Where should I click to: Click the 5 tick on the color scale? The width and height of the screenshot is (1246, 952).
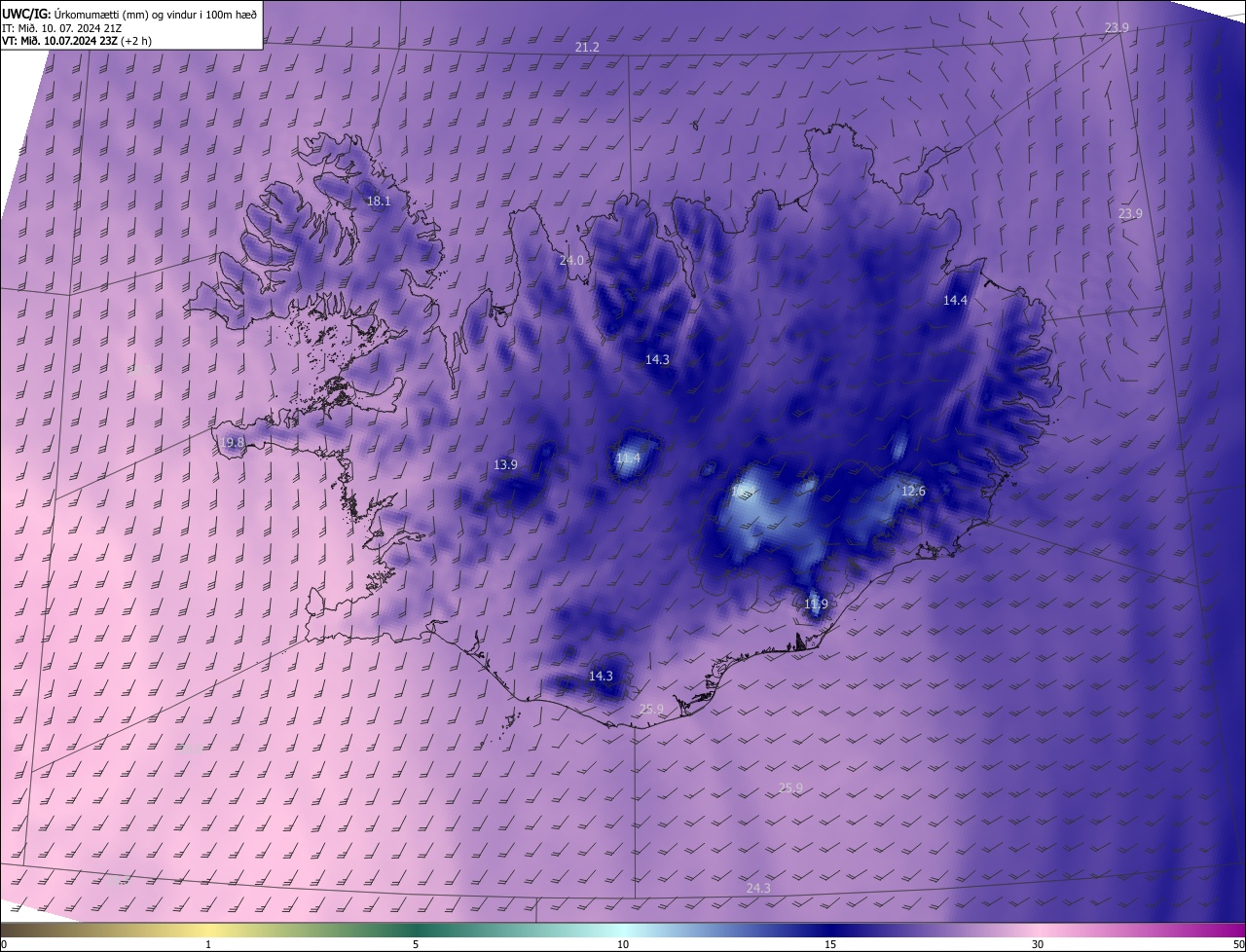[416, 944]
